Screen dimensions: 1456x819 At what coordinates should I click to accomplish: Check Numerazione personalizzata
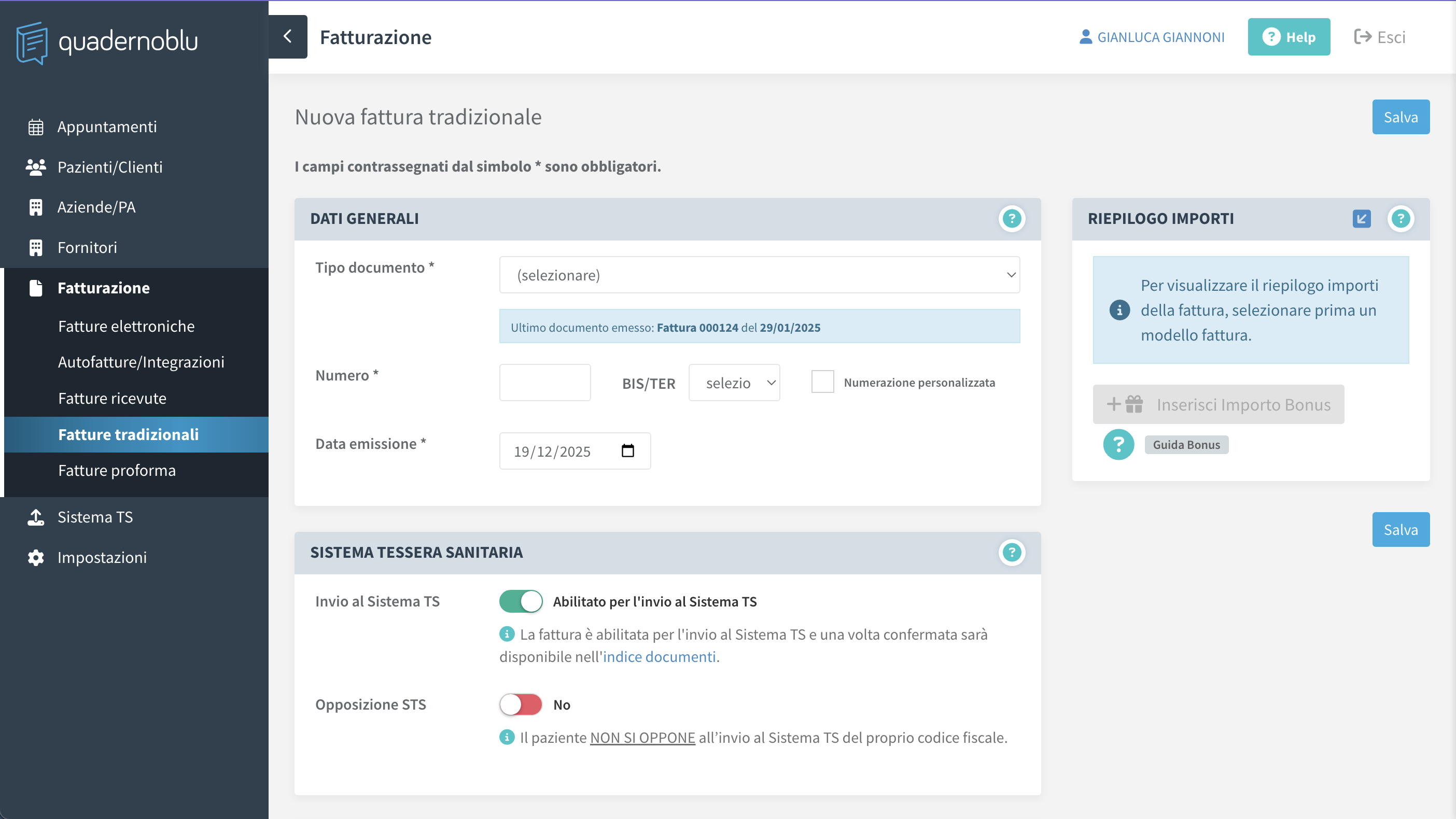click(823, 382)
